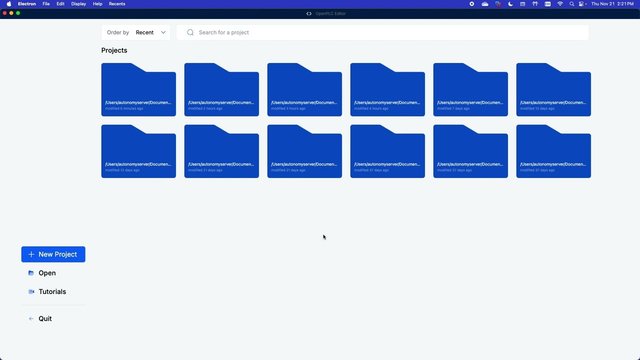Open Wi-Fi status icon in menu bar
640x360 pixels.
tap(560, 4)
